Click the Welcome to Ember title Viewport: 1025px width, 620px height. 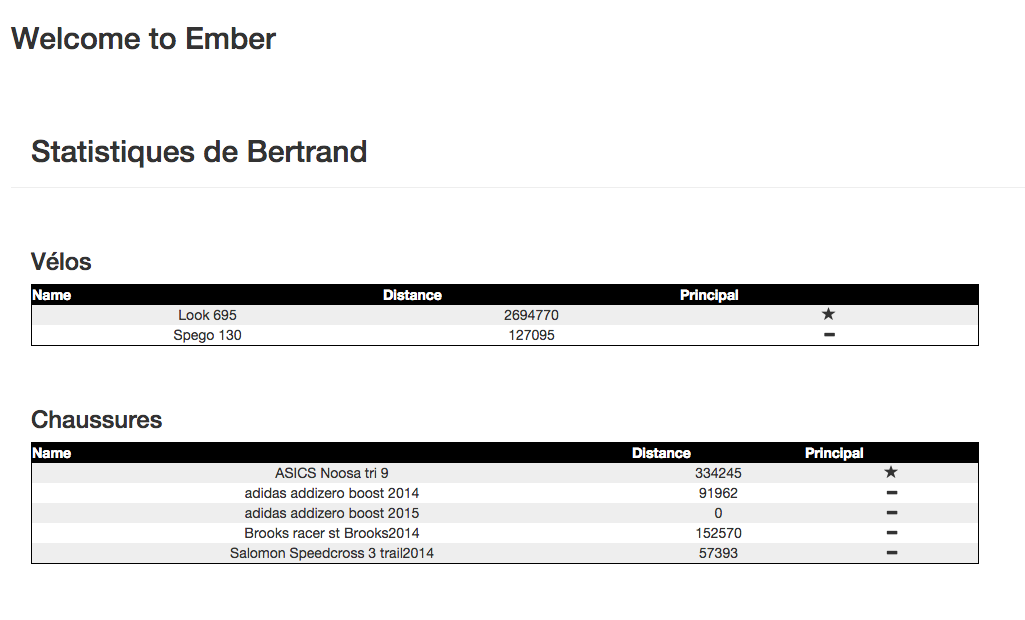click(143, 39)
